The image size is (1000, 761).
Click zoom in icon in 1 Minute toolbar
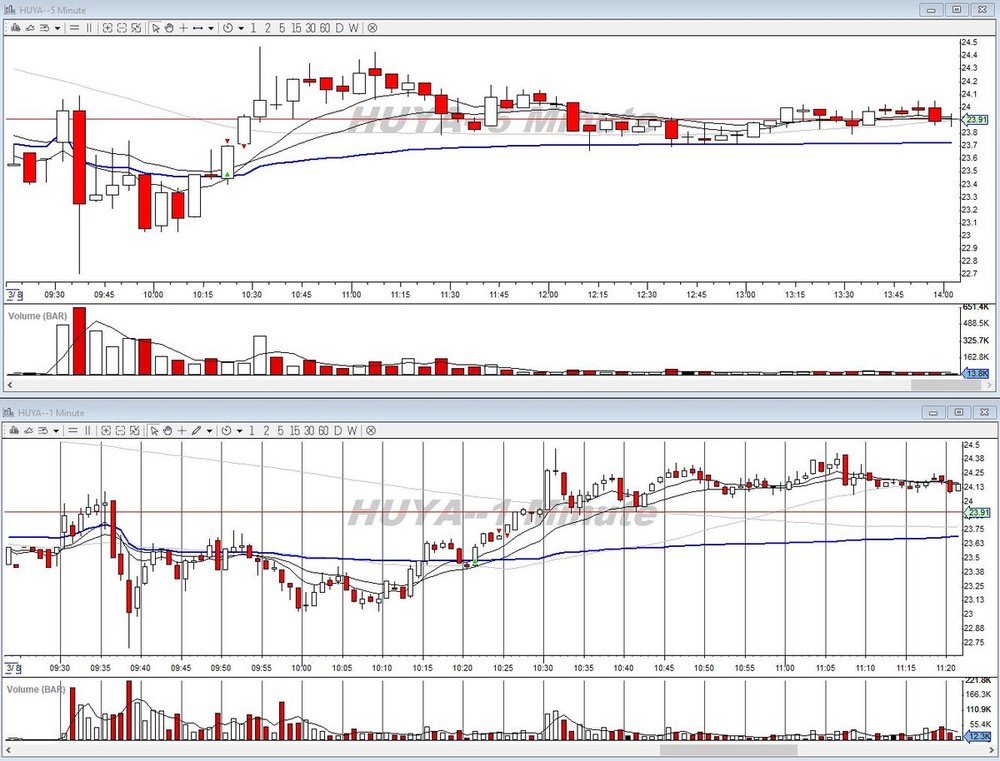[106, 431]
